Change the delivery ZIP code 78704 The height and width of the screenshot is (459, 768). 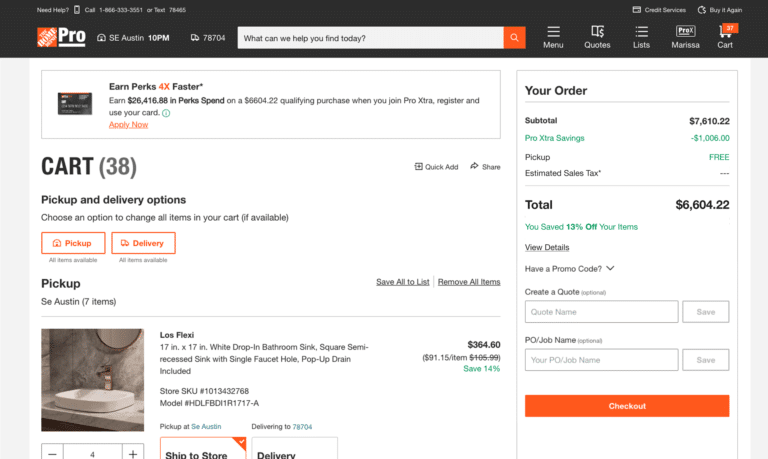208,38
